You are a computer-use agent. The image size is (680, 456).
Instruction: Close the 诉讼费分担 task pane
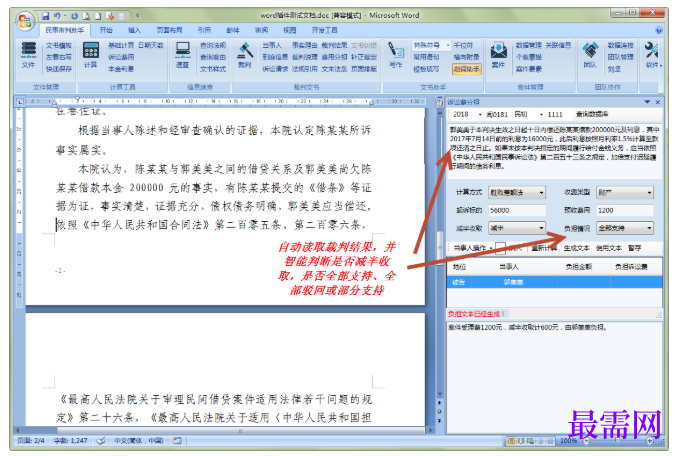(x=657, y=102)
